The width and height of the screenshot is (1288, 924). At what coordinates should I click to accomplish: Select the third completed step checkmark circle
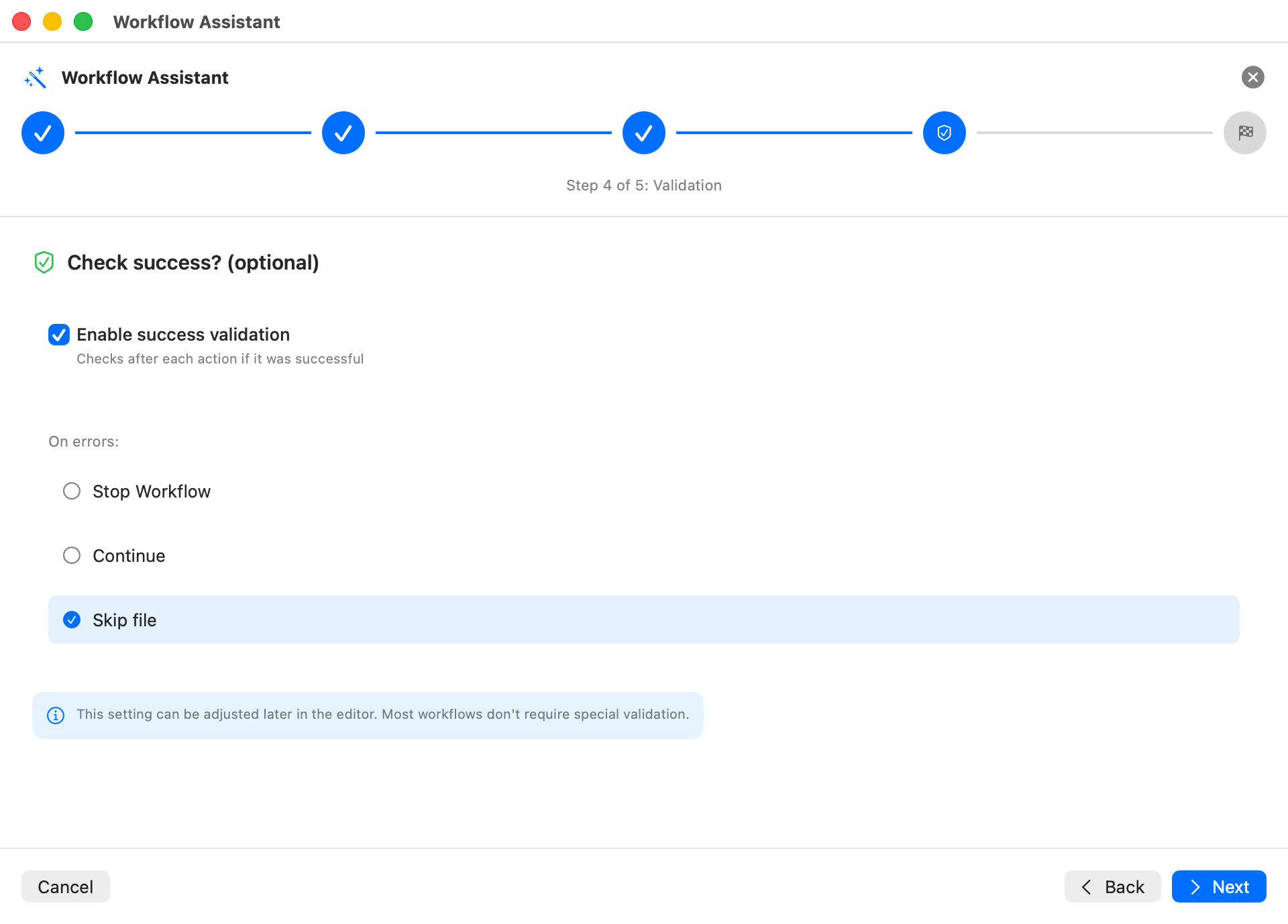click(644, 133)
